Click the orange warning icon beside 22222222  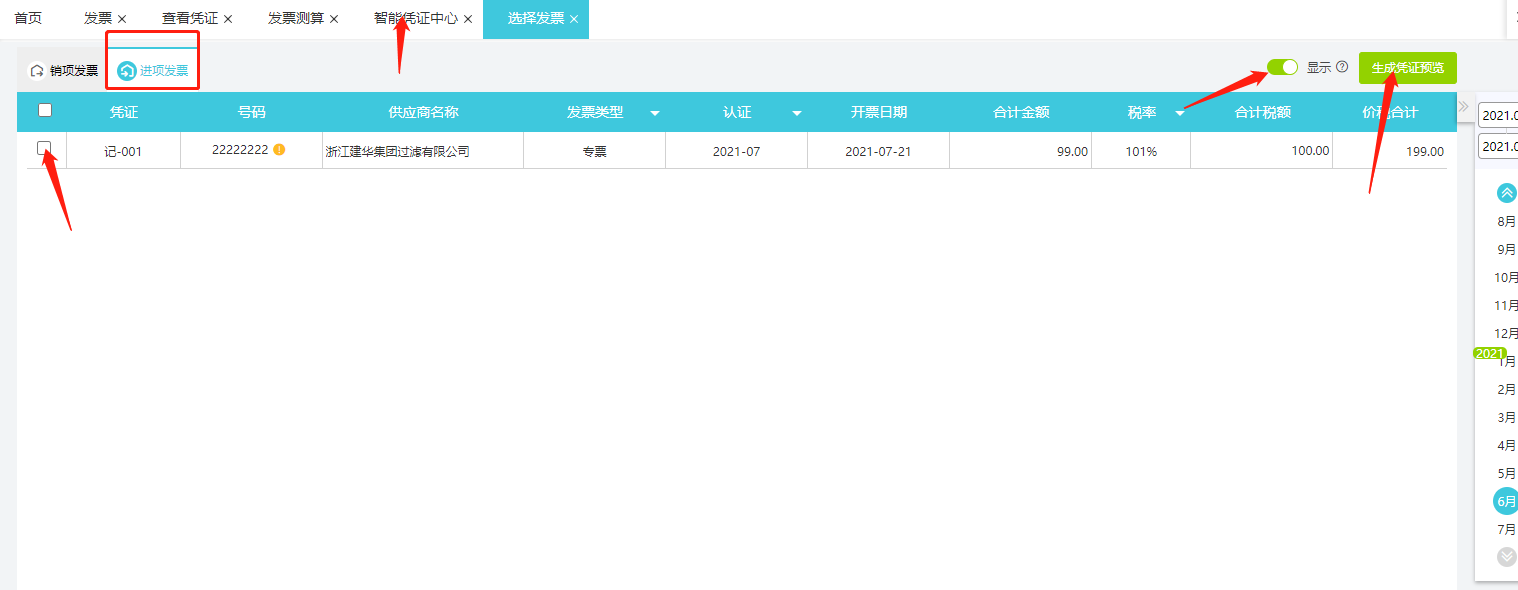point(279,150)
